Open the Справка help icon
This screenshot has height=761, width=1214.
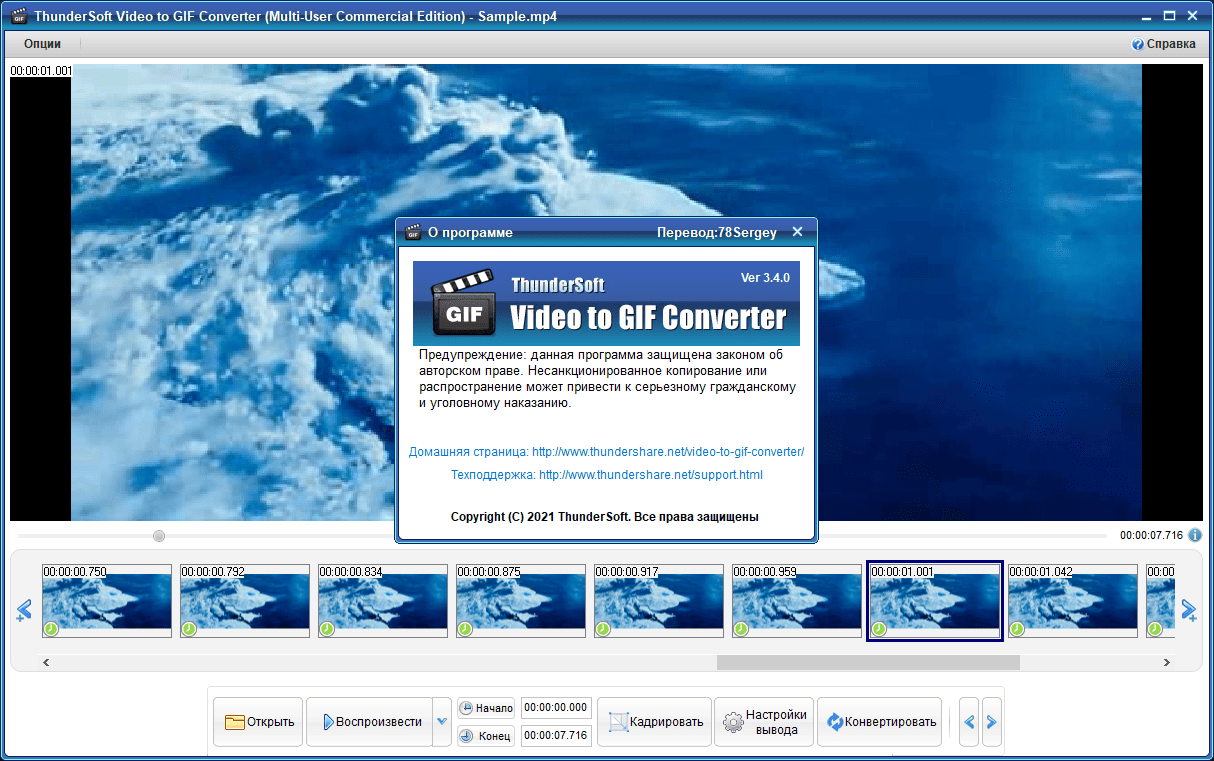(x=1137, y=44)
